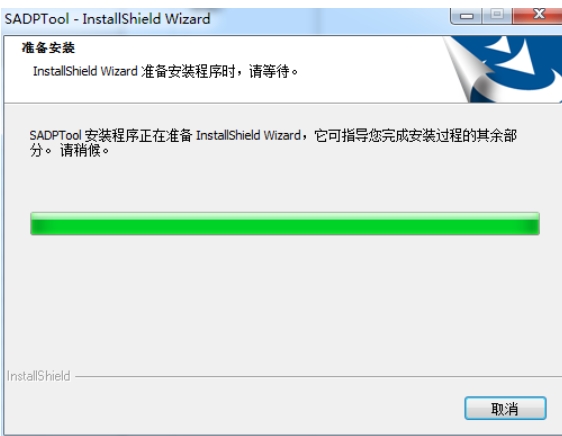Click the 取消 cancel button
The image size is (562, 436).
tap(505, 408)
